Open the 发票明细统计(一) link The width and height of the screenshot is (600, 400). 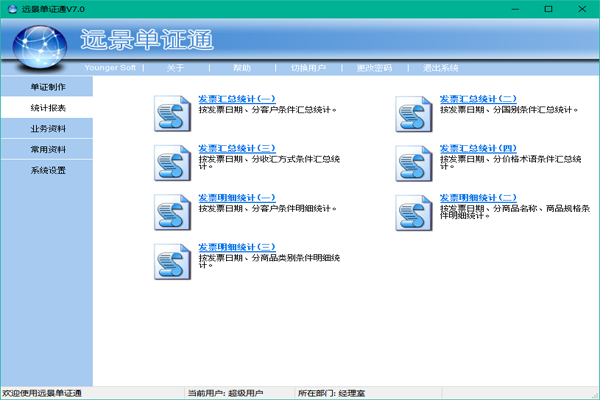pyautogui.click(x=237, y=198)
